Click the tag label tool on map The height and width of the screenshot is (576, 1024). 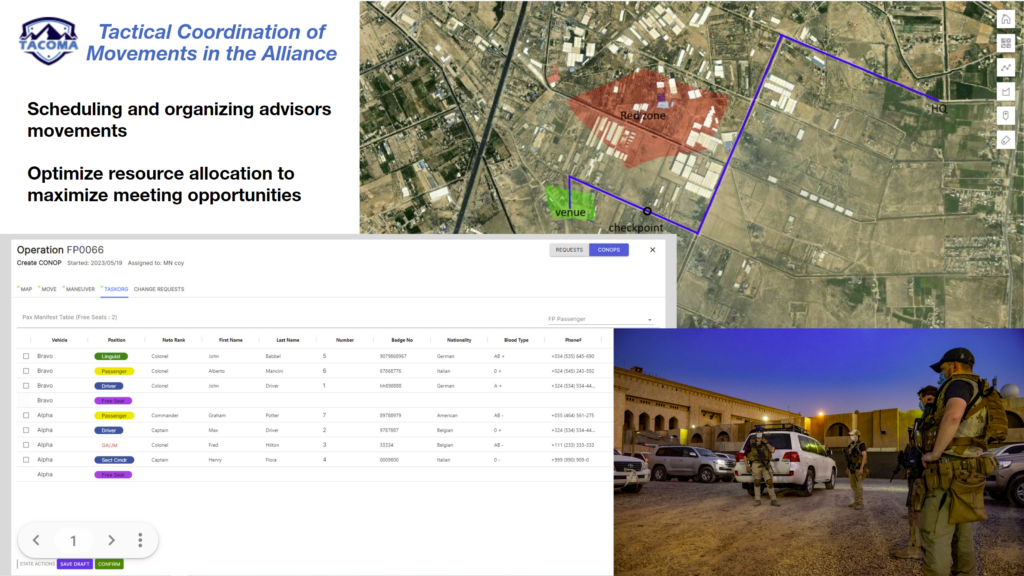1005,140
